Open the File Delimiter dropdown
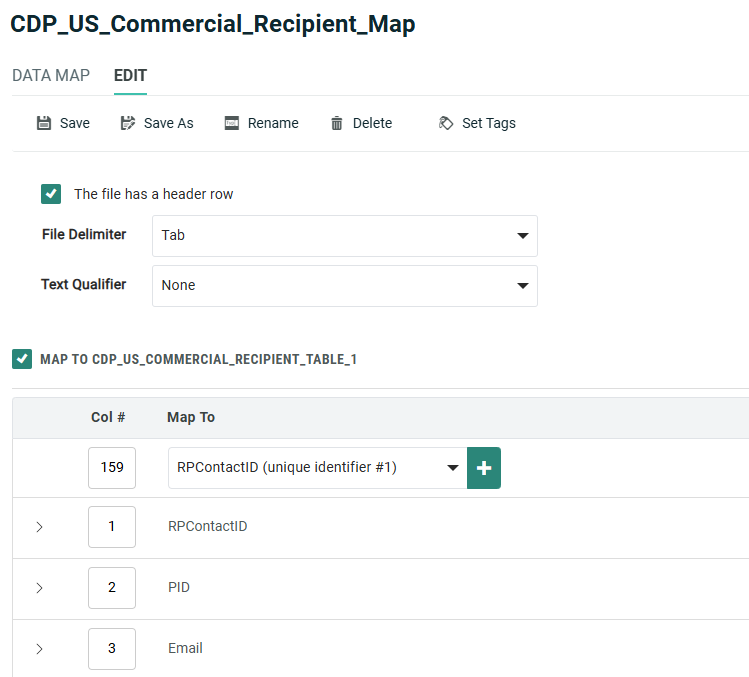Image resolution: width=749 pixels, height=677 pixels. click(344, 236)
